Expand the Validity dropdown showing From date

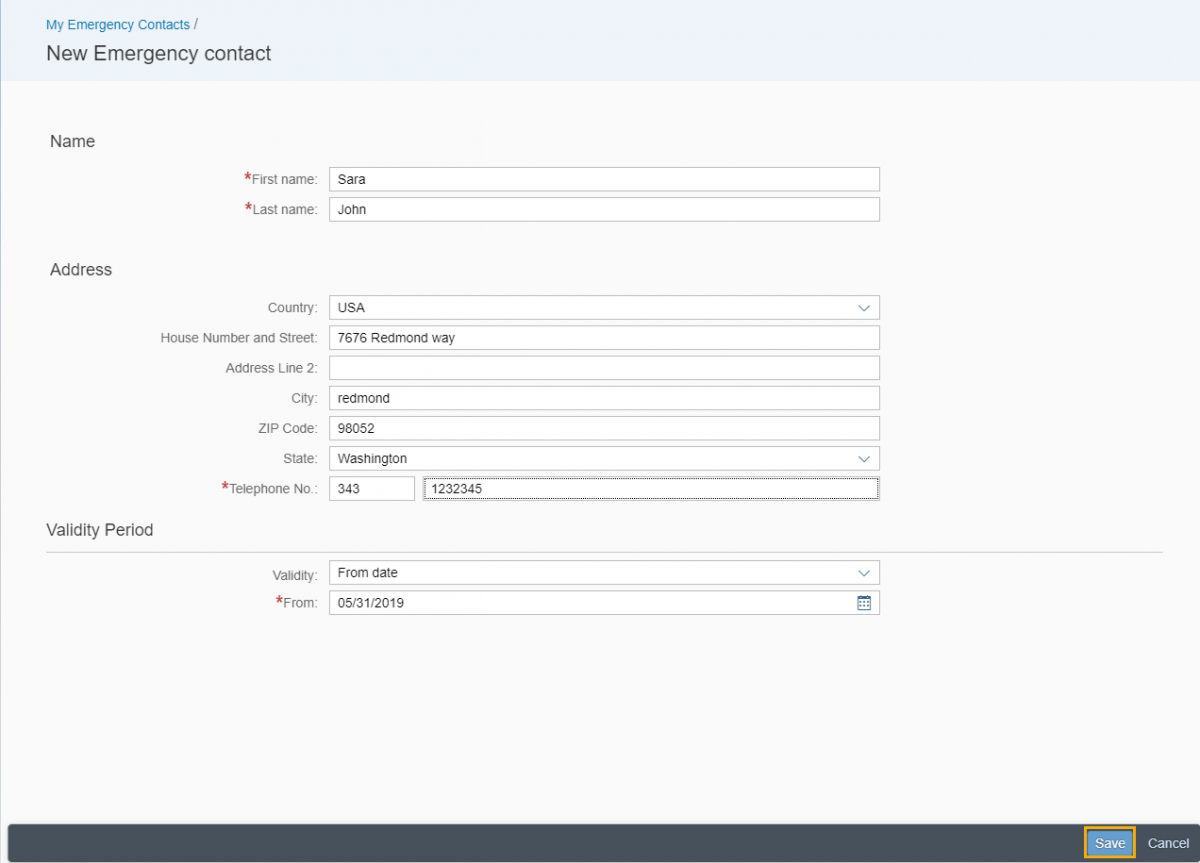tap(864, 573)
